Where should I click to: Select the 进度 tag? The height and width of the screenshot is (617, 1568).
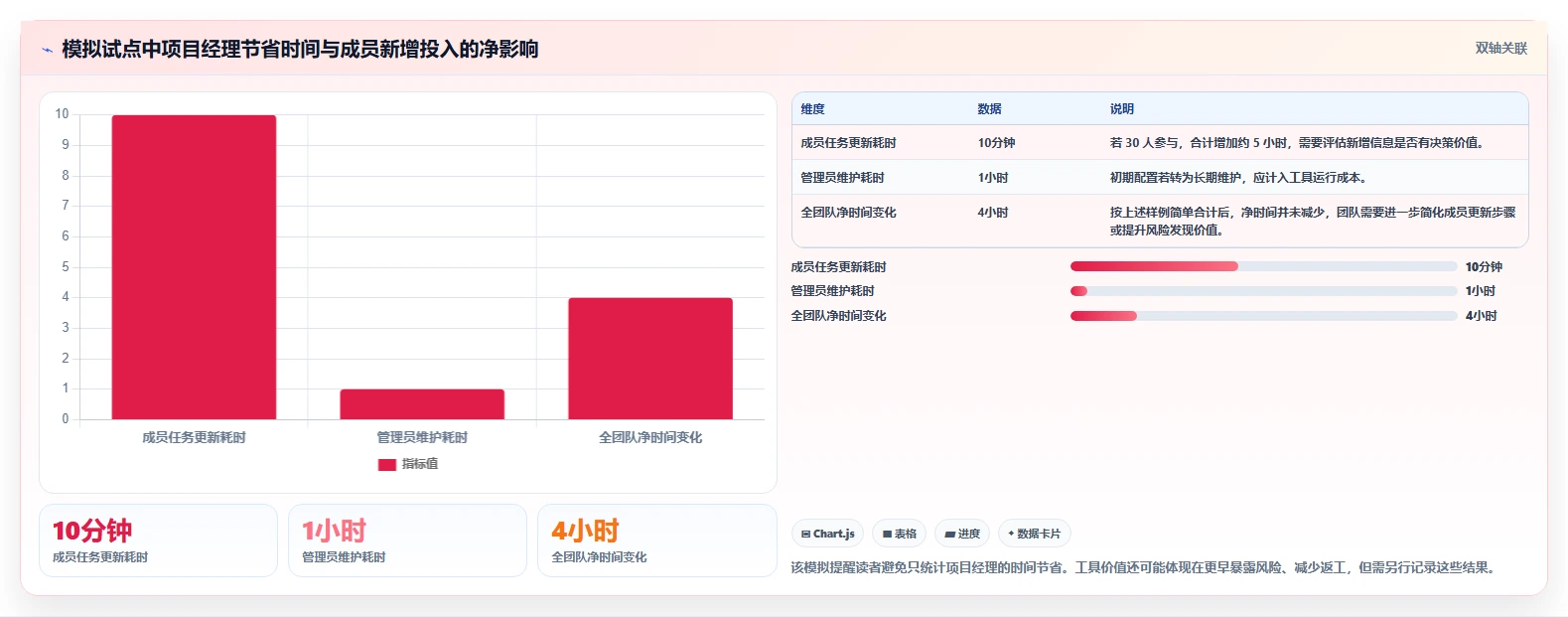coord(962,534)
